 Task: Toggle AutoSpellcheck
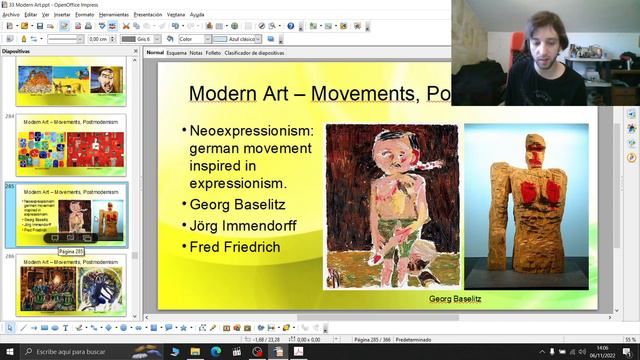pyautogui.click(x=112, y=26)
